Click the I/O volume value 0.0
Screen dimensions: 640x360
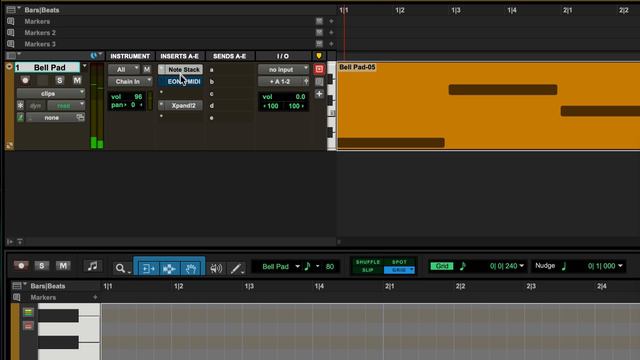300,97
